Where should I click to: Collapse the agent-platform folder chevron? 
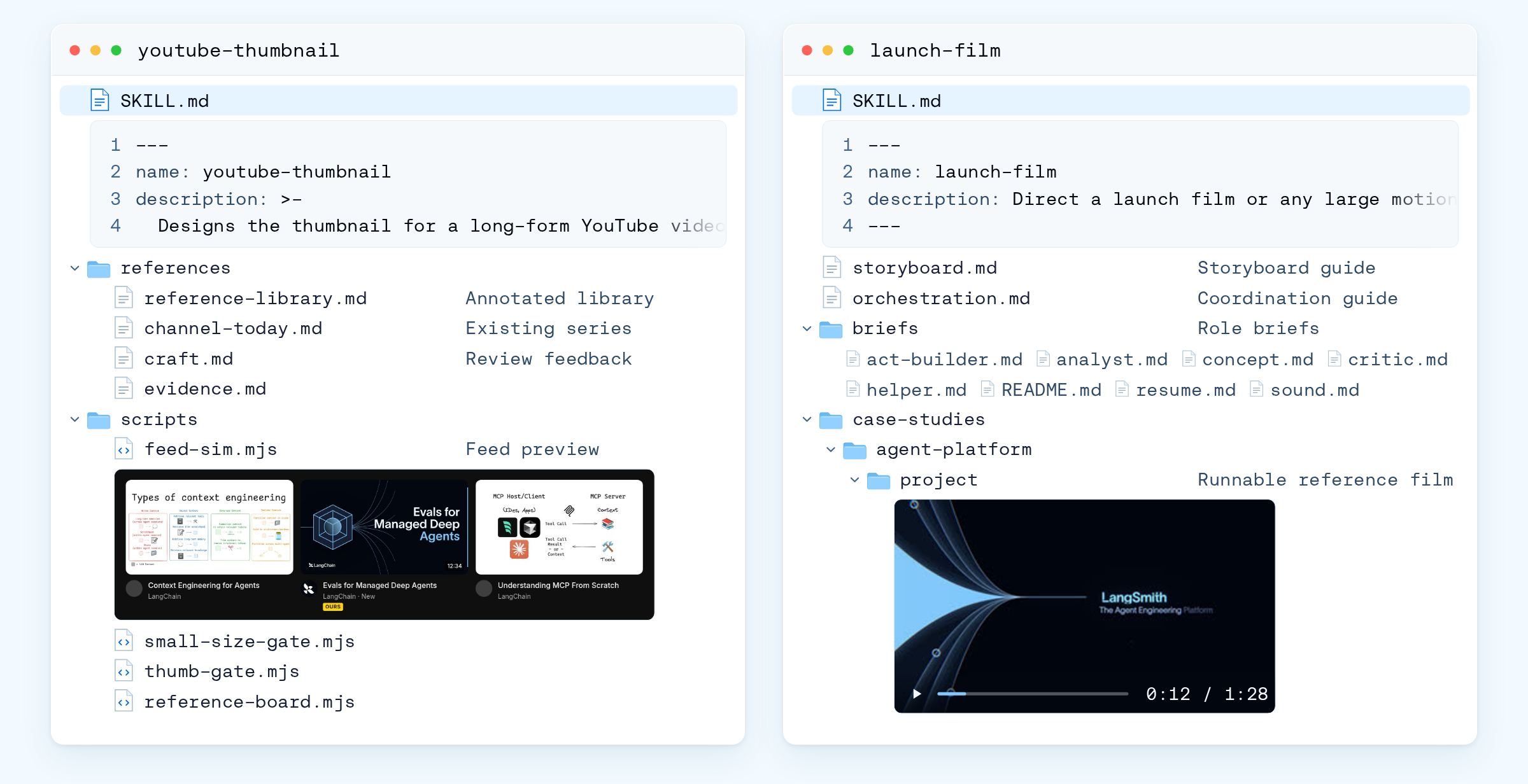pos(831,449)
